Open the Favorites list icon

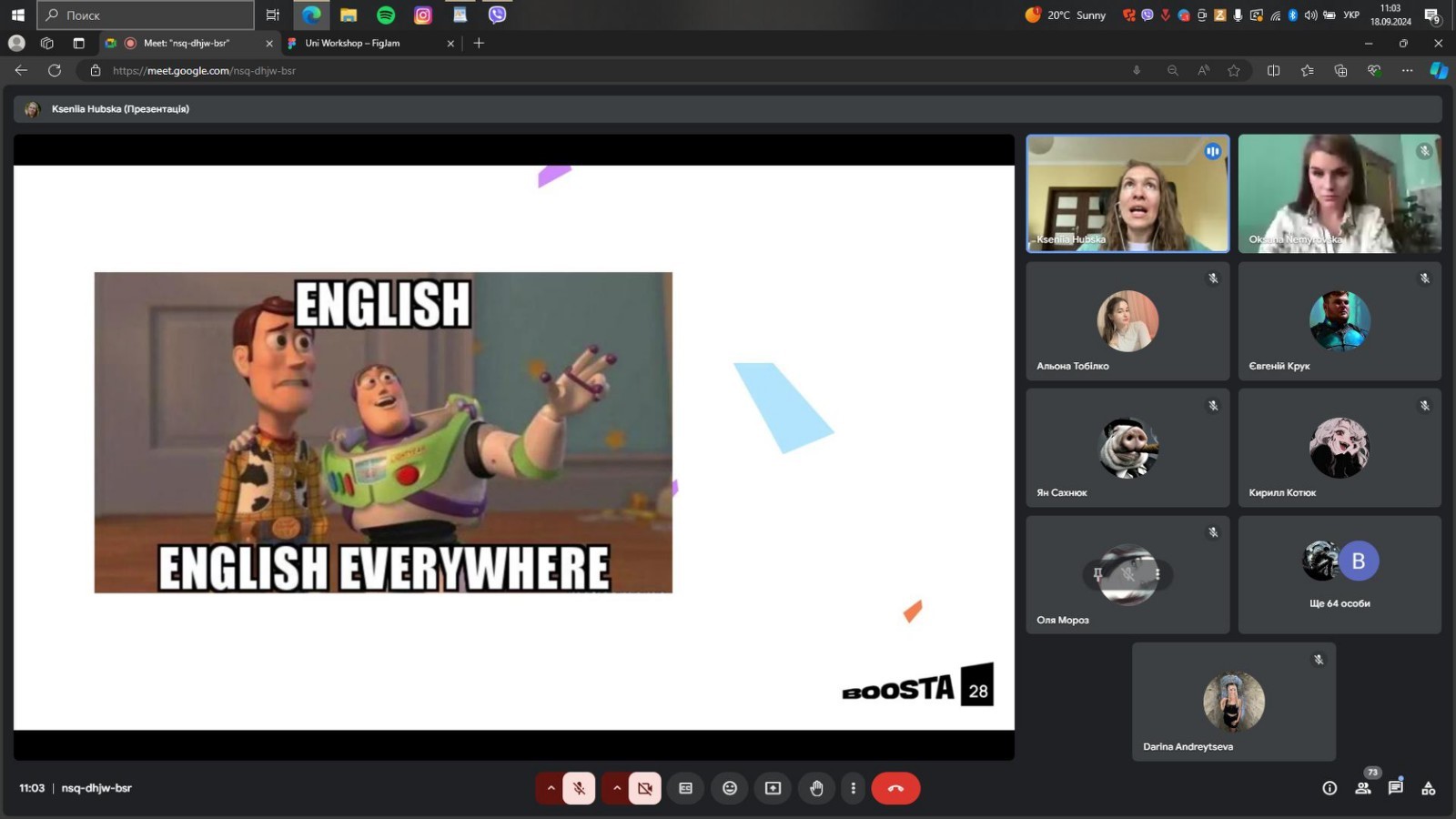(1307, 70)
